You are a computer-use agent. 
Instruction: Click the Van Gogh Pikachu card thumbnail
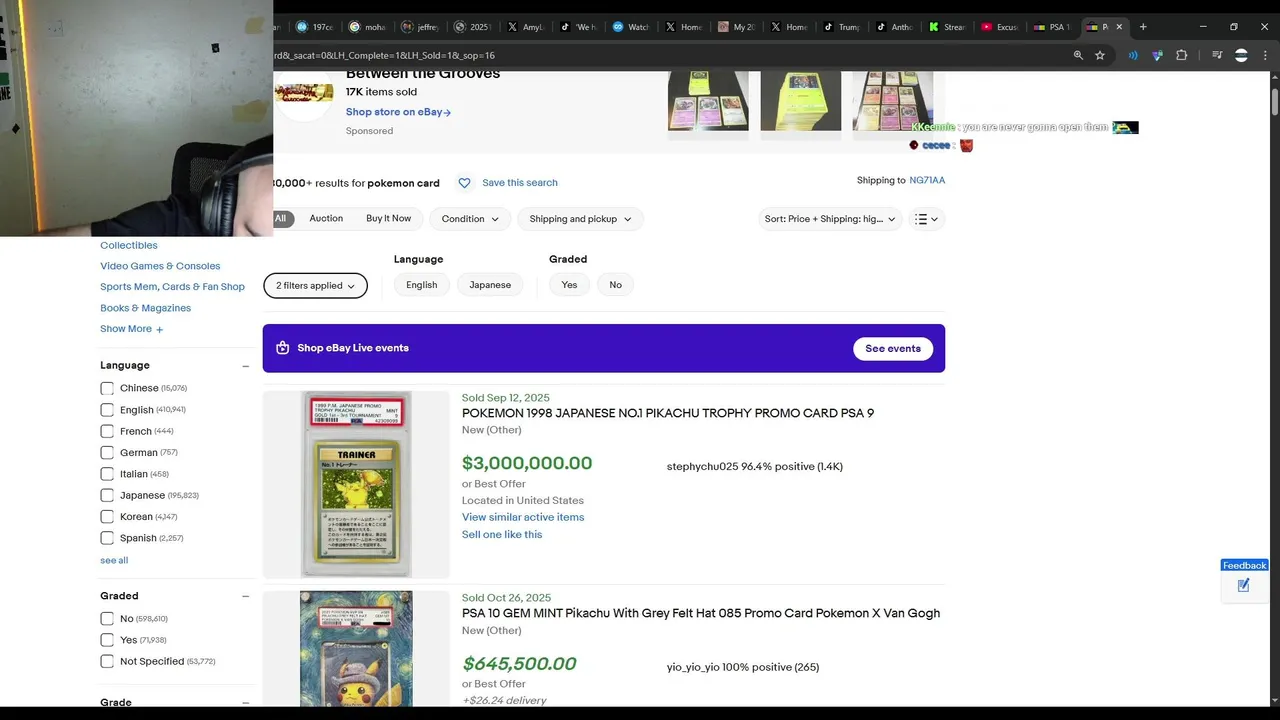pyautogui.click(x=356, y=649)
